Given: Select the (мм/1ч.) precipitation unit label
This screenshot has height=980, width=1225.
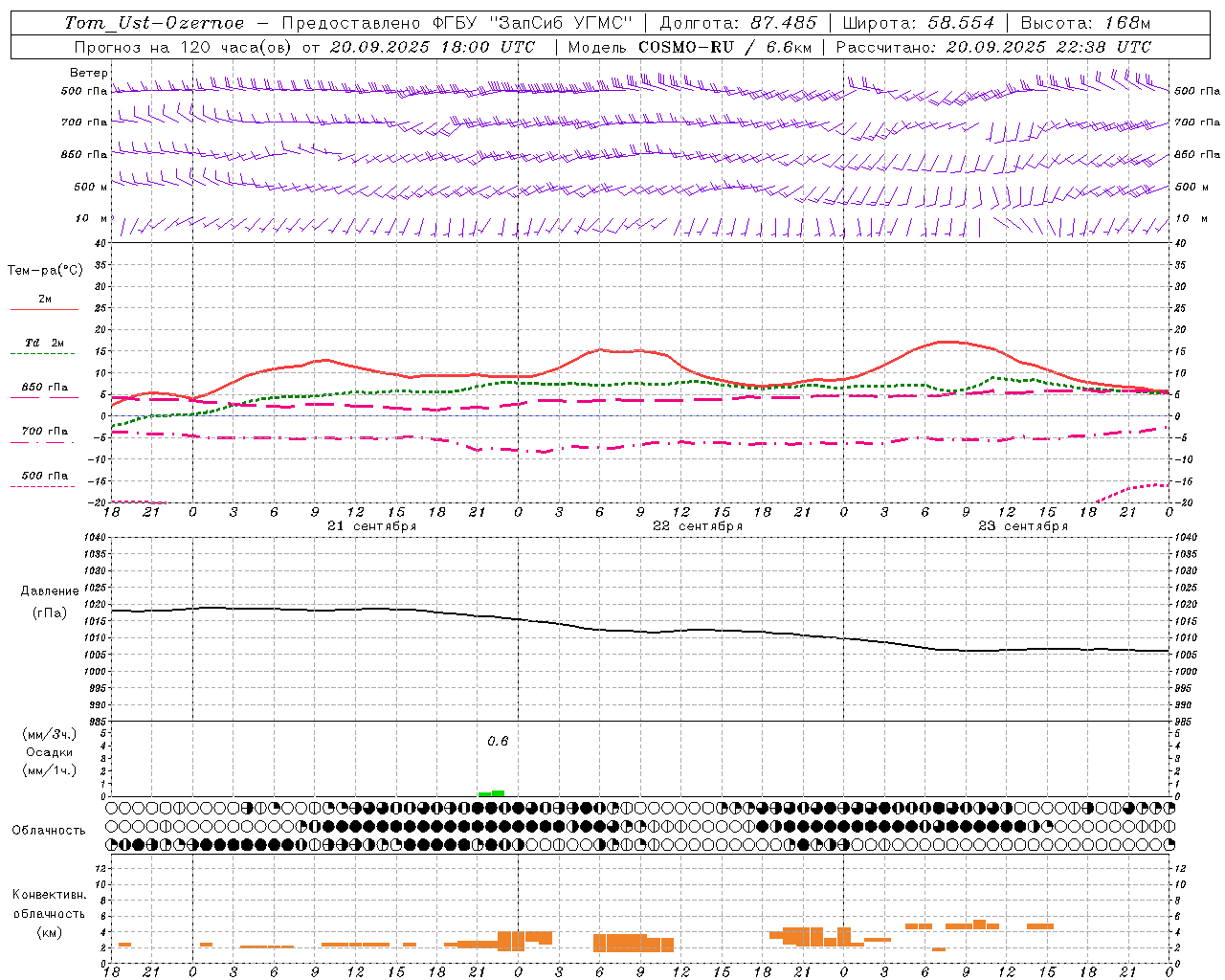Looking at the screenshot, I should 50,770.
